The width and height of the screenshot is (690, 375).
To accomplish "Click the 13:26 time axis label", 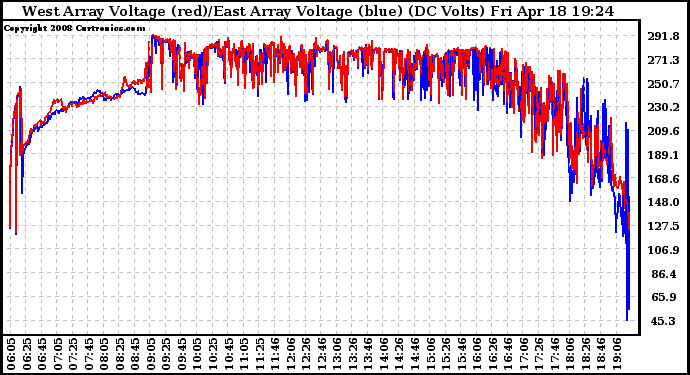I will 352,354.
